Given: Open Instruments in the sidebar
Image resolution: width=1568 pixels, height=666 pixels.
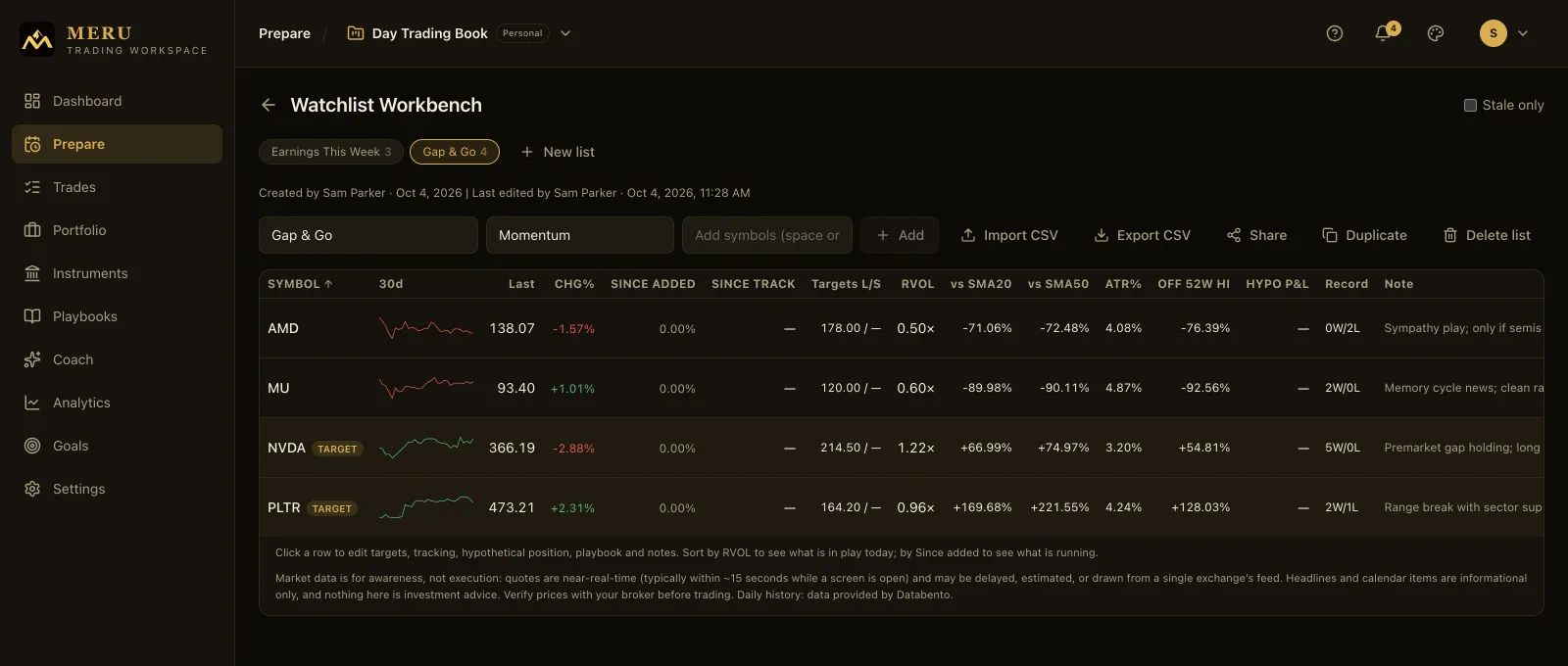Looking at the screenshot, I should click(x=117, y=273).
